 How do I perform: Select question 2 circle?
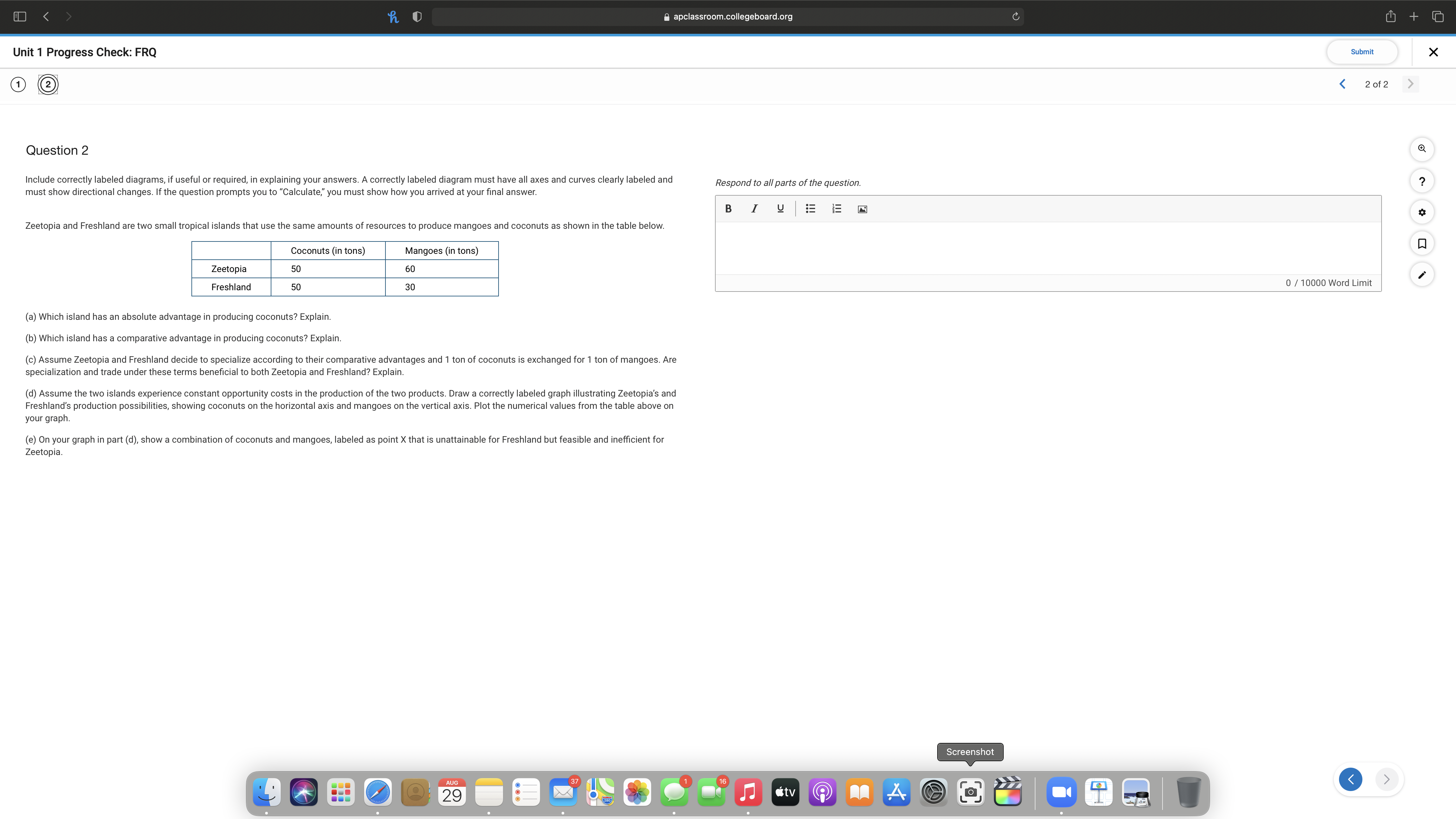coord(48,84)
